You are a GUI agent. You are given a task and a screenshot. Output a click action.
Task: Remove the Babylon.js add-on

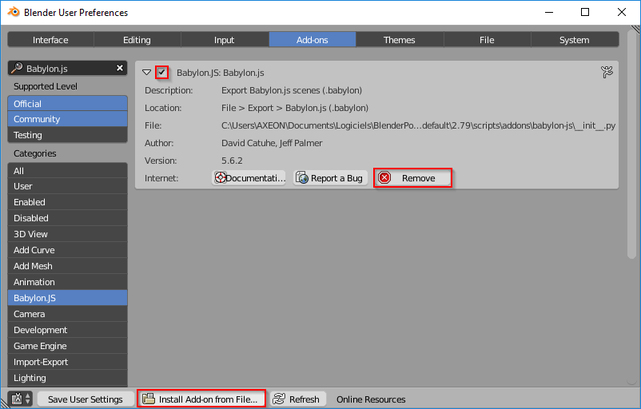click(x=412, y=178)
